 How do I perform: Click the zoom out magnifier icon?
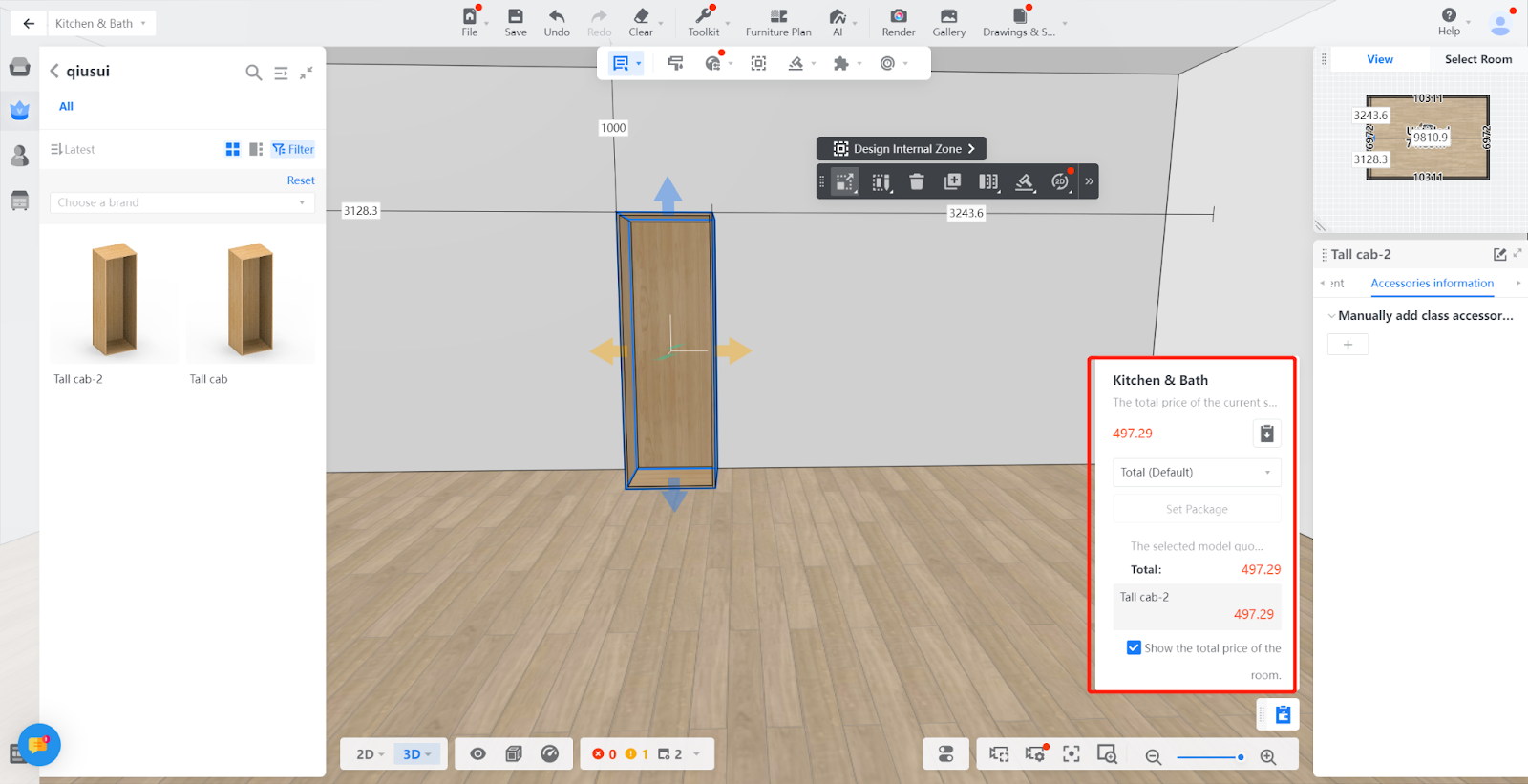click(1154, 756)
